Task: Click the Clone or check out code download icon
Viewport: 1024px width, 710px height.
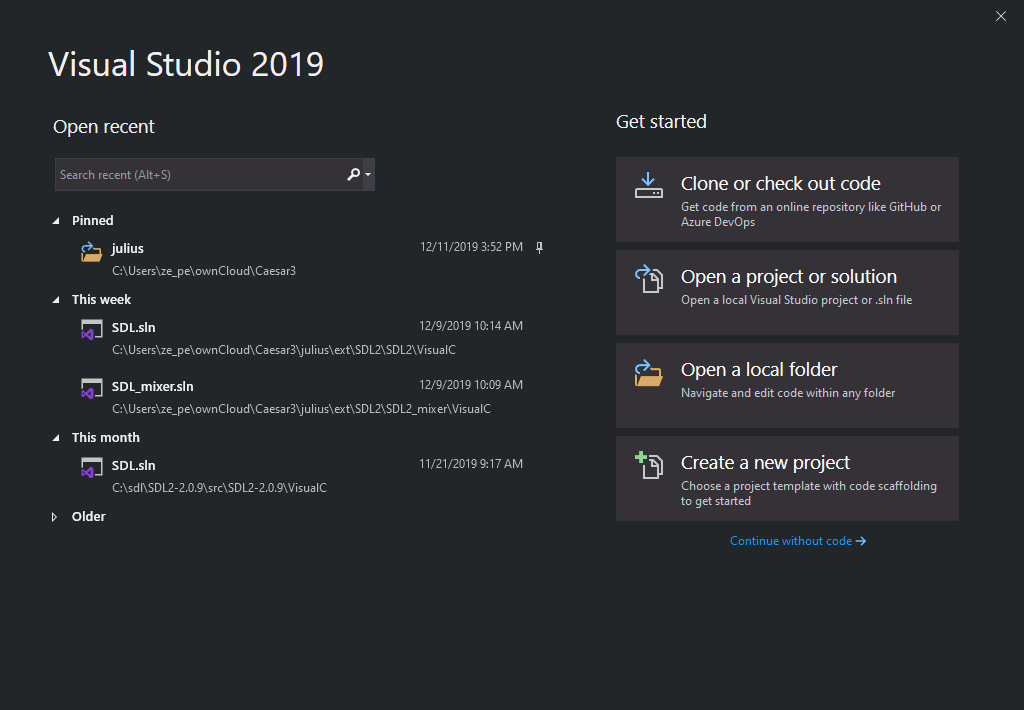Action: click(x=648, y=186)
